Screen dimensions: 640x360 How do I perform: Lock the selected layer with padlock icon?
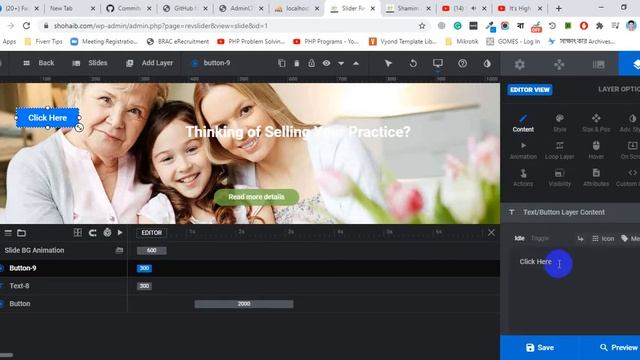[311, 63]
